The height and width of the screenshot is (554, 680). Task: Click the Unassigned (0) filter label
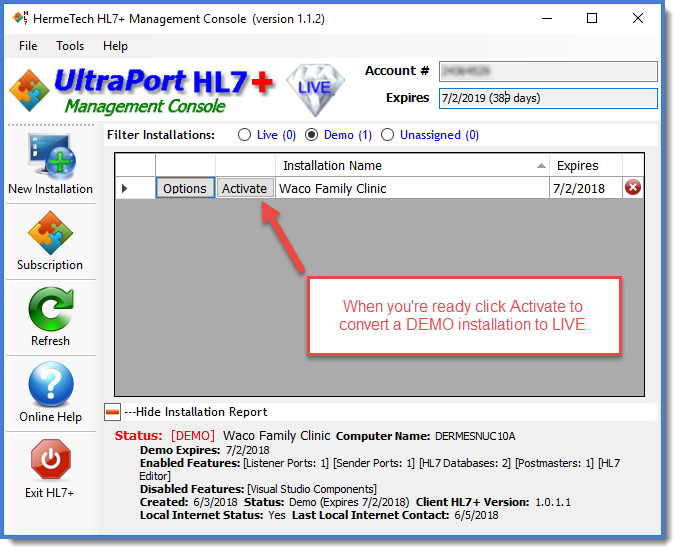(439, 135)
